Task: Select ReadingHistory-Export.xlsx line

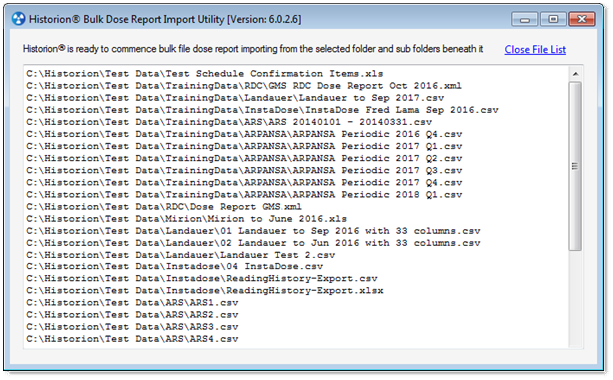Action: tap(205, 291)
